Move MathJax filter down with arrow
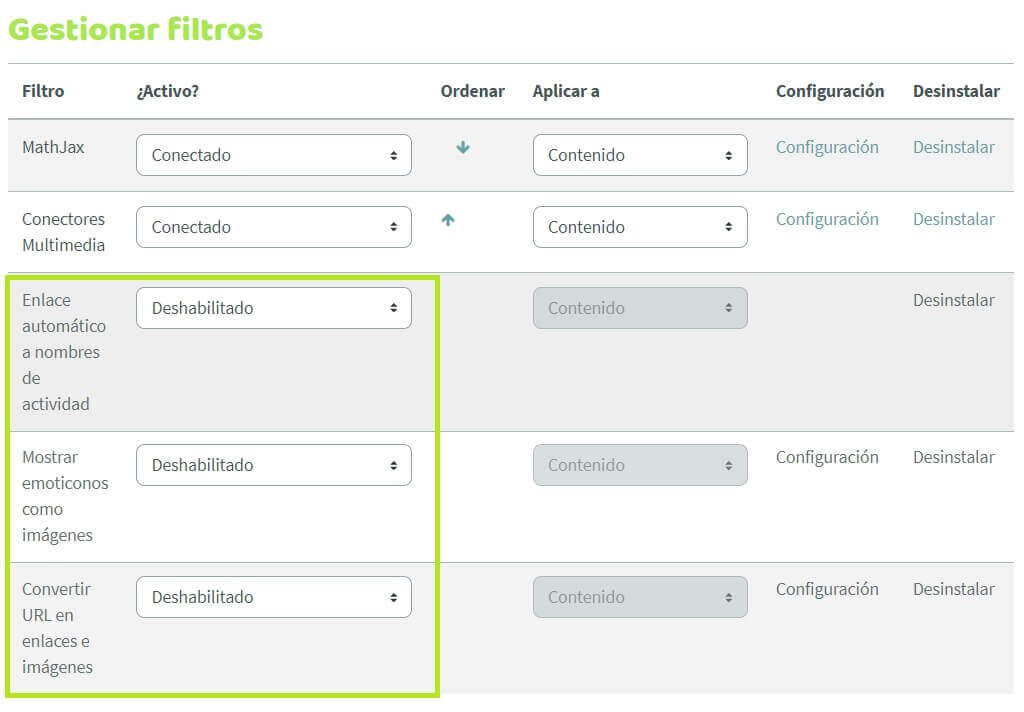 point(463,148)
